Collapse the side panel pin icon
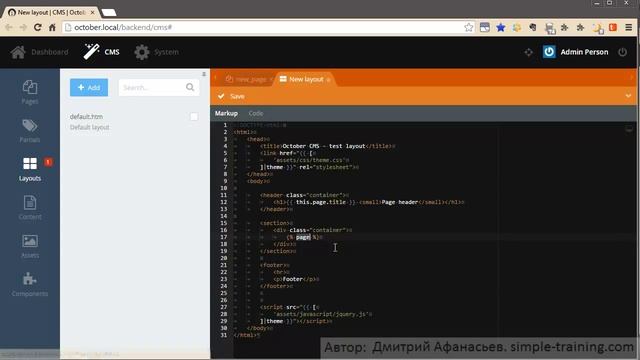The image size is (640, 360). tap(204, 74)
